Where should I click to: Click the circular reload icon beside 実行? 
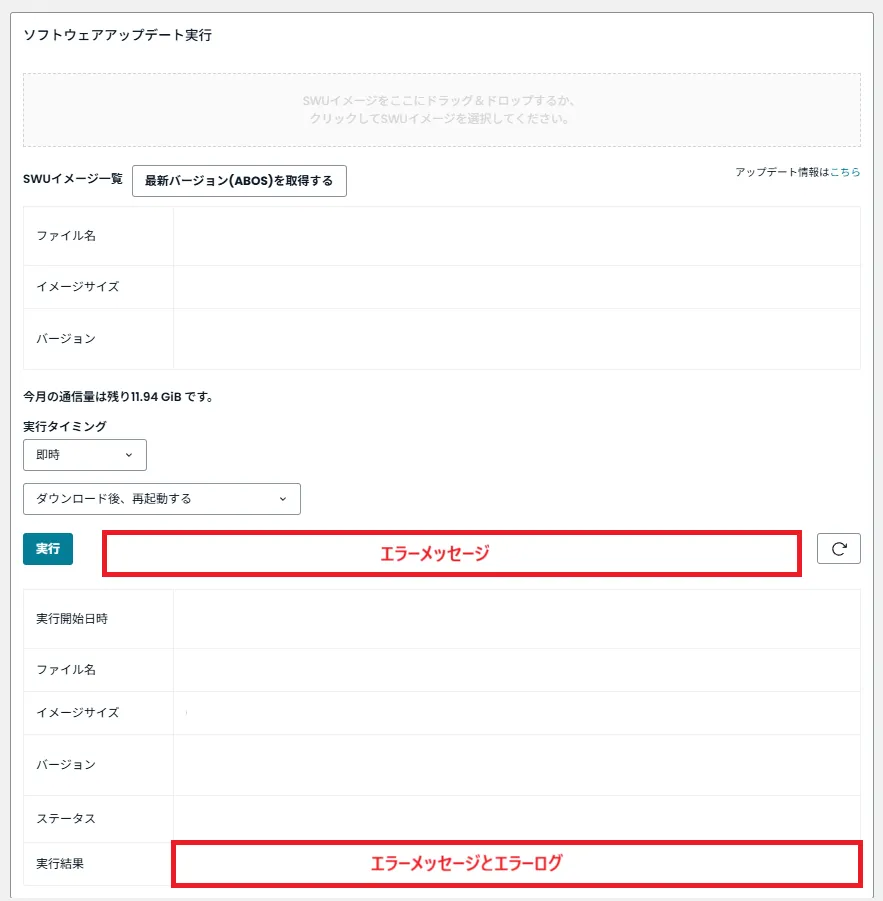(x=839, y=548)
